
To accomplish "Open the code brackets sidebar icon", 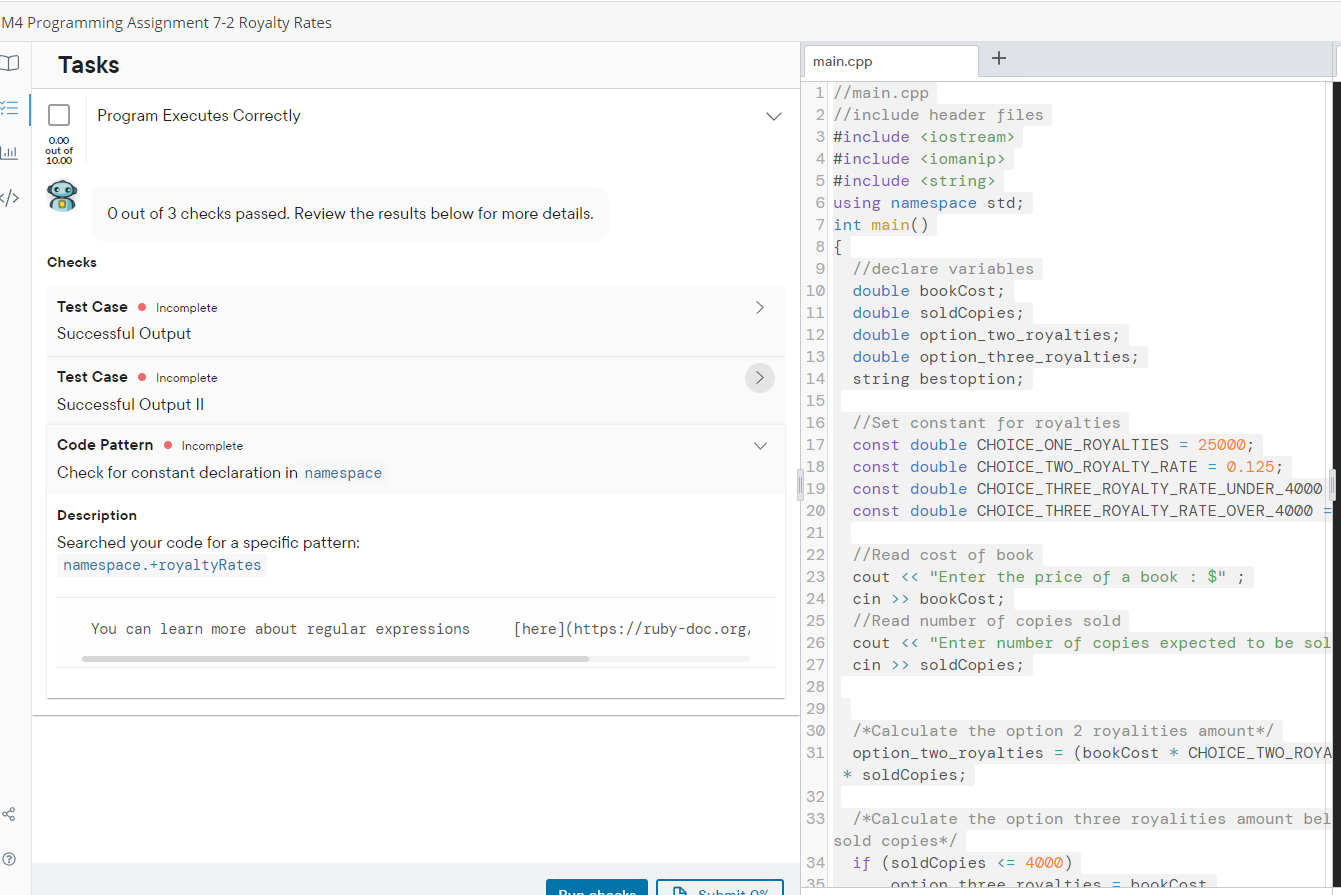I will pyautogui.click(x=9, y=197).
